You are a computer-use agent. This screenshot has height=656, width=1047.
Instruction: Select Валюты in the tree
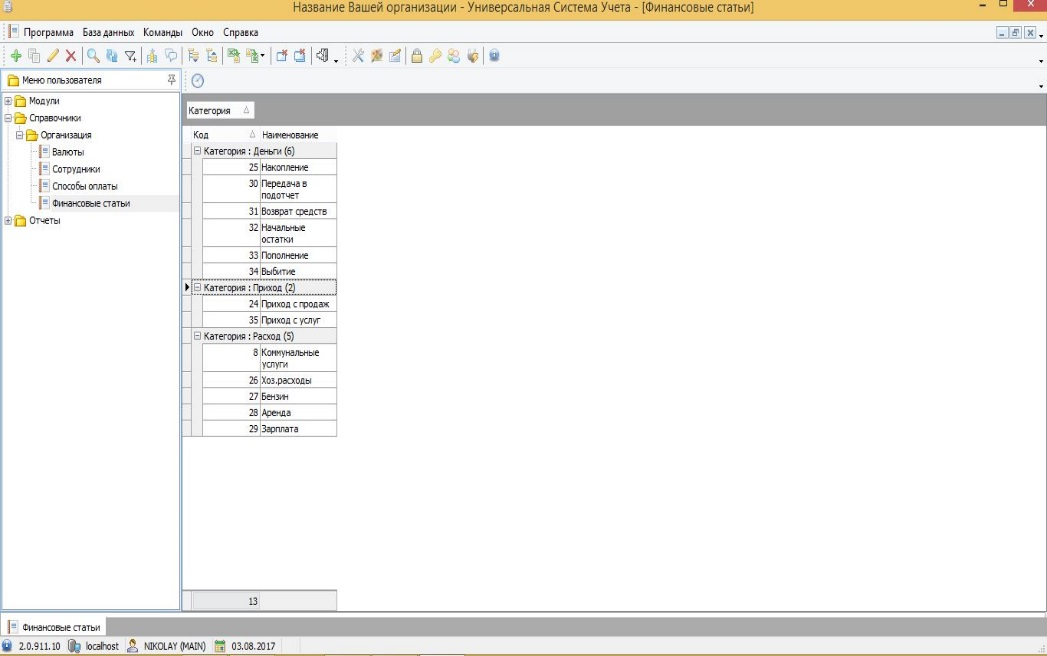67,152
